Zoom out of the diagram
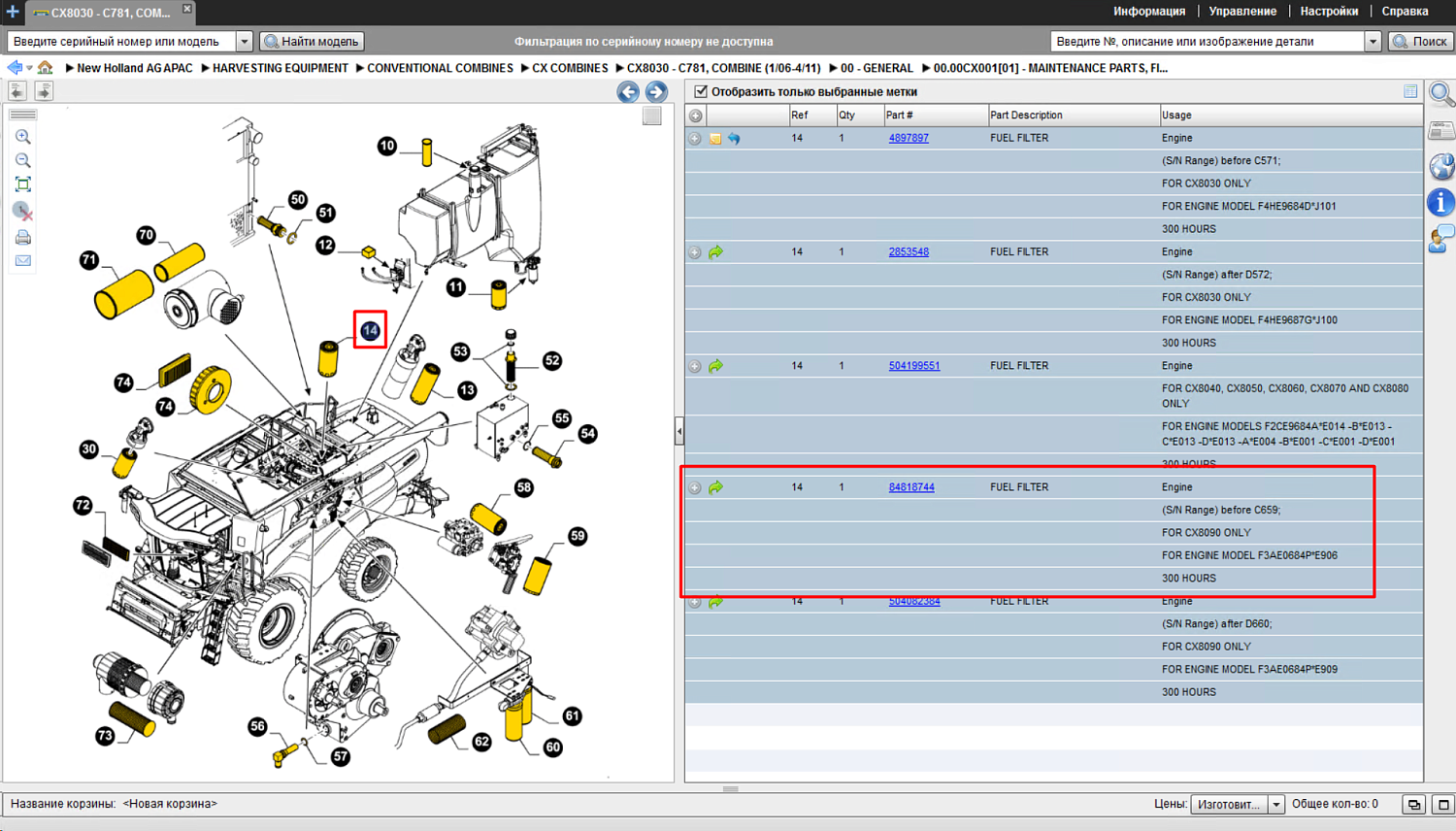Image resolution: width=1456 pixels, height=831 pixels. 23,160
